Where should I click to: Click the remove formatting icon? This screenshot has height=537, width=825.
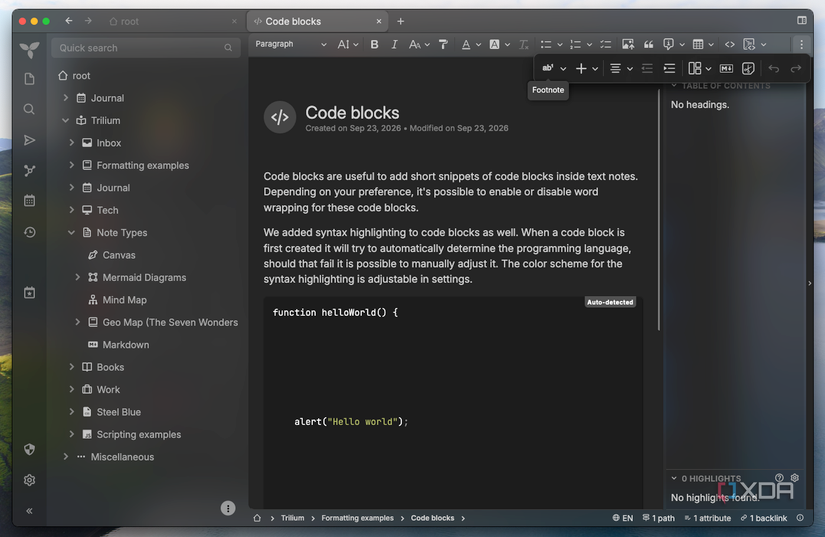click(x=523, y=45)
